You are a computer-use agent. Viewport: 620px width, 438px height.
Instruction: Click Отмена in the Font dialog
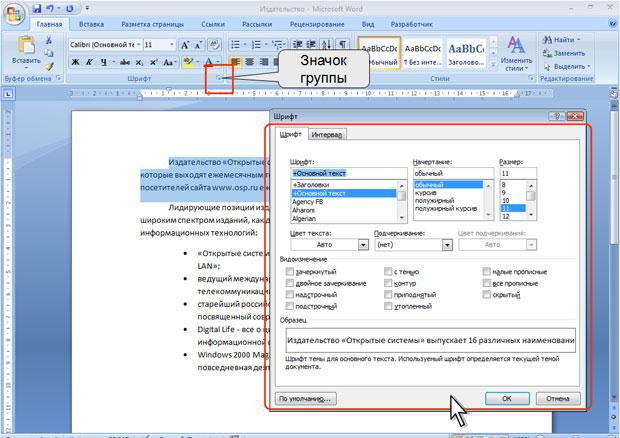pyautogui.click(x=558, y=398)
